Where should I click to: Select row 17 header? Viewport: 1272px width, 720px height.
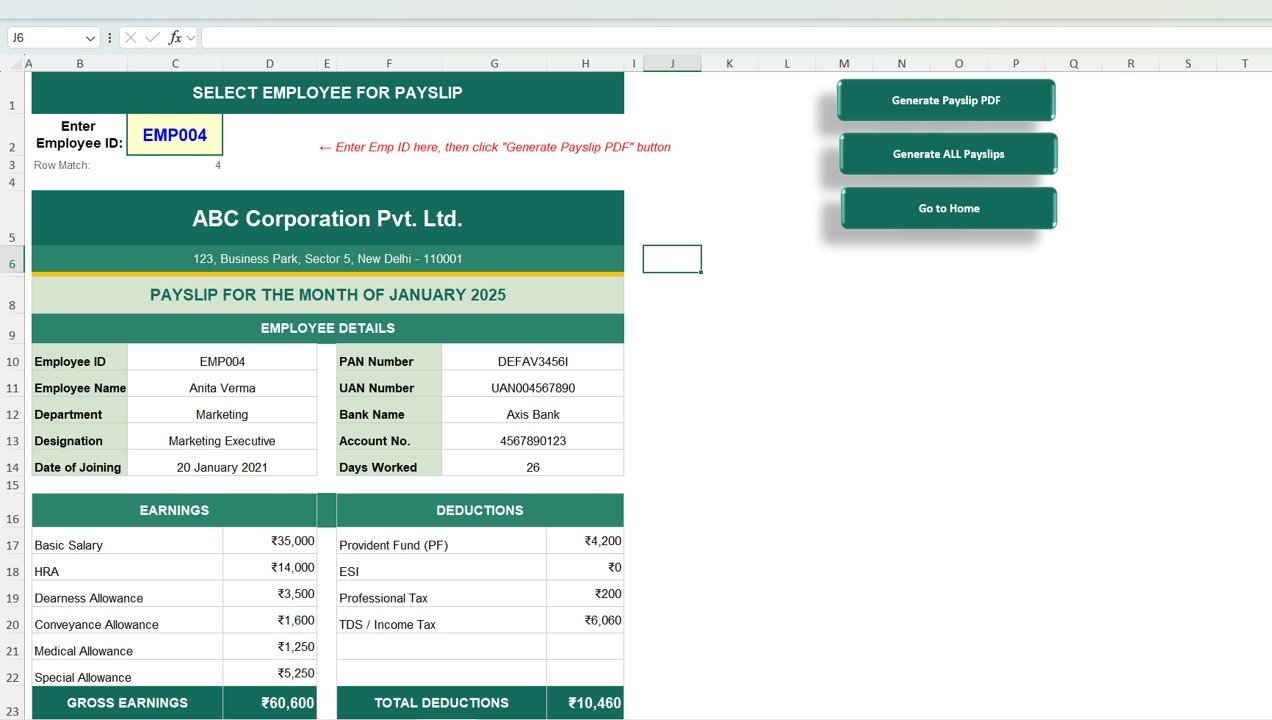13,545
